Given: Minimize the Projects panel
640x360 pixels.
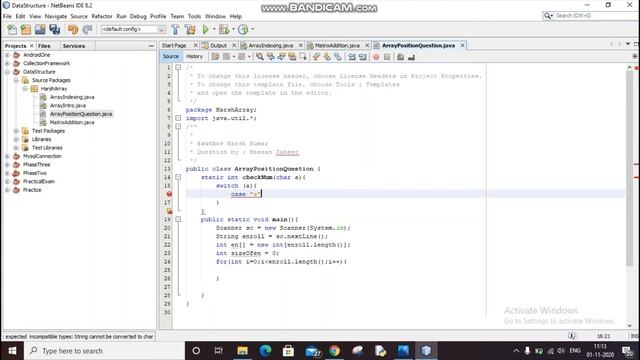Looking at the screenshot, I should [151, 46].
